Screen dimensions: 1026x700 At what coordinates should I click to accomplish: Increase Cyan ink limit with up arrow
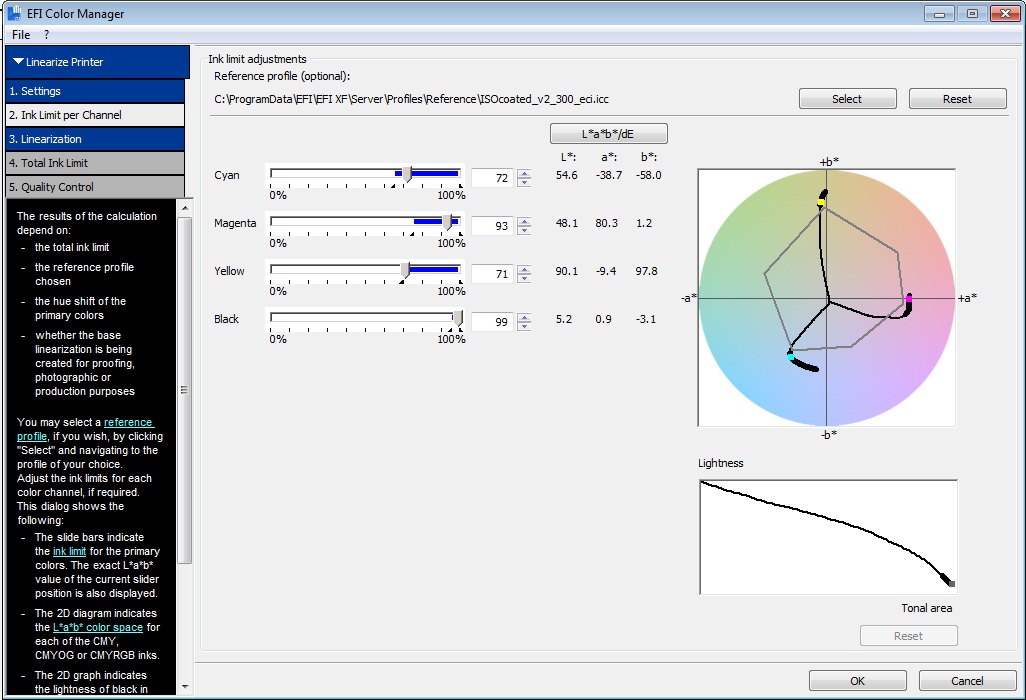(x=524, y=173)
